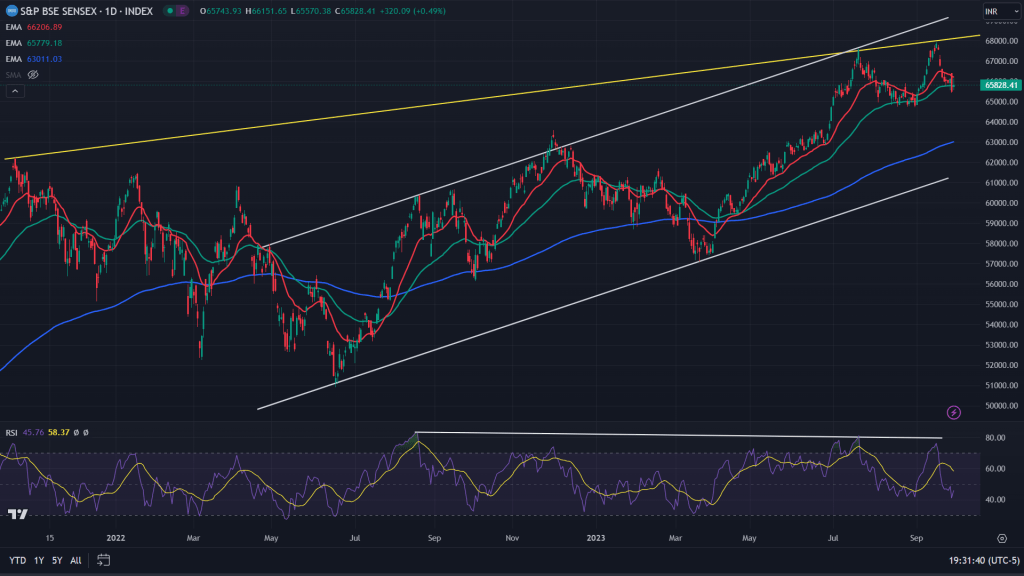Click the S&P BSE SENSEX exchange logo

pyautogui.click(x=12, y=11)
